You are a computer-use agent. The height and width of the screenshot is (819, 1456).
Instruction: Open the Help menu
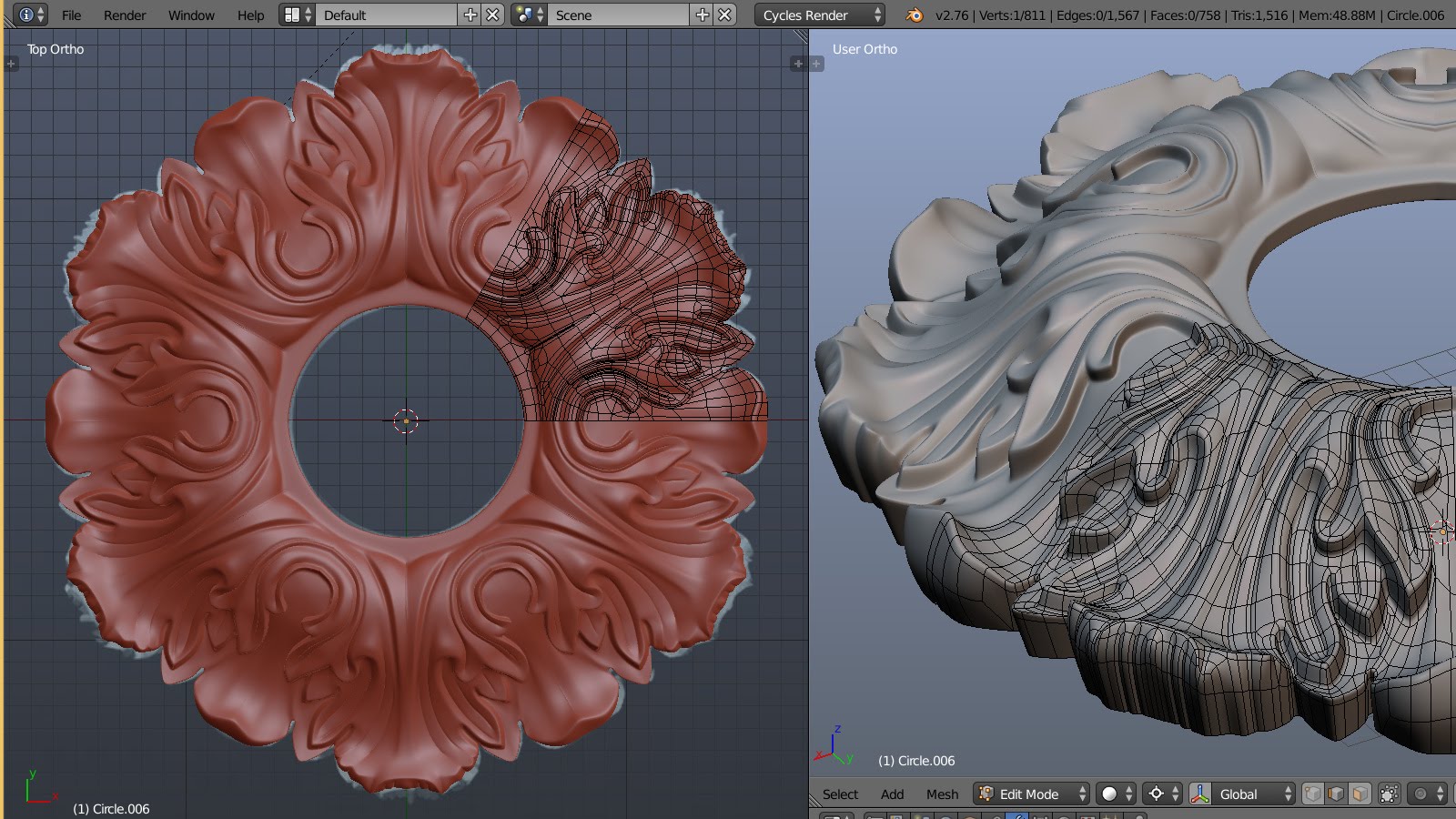click(250, 15)
